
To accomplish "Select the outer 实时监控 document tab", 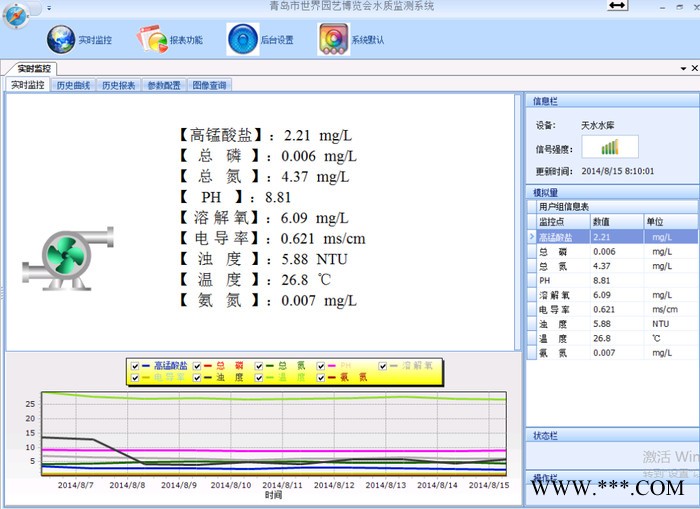I will pos(34,68).
